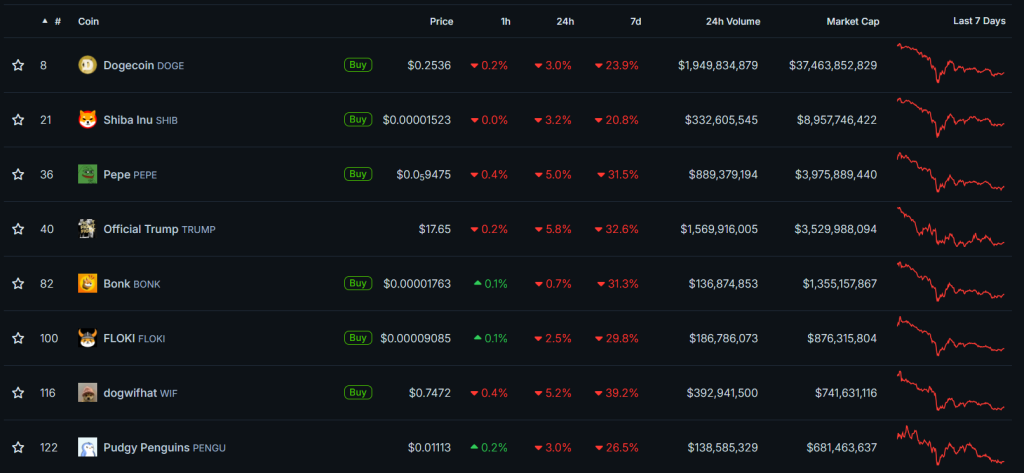Click the 24h volume $186,786,073
The image size is (1024, 473).
pyautogui.click(x=724, y=338)
